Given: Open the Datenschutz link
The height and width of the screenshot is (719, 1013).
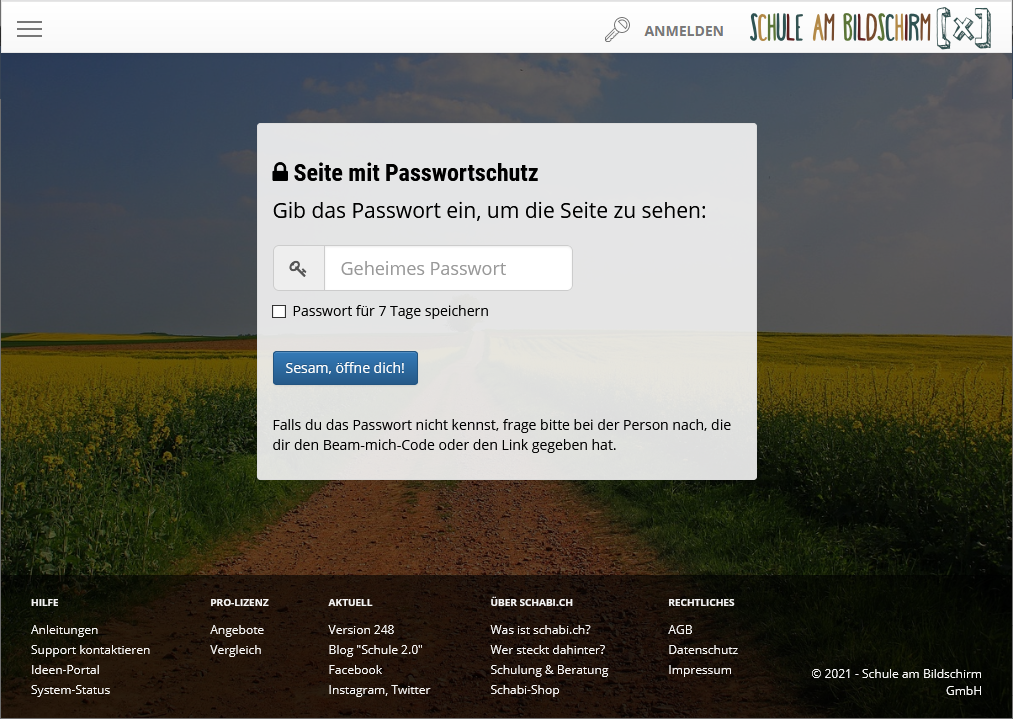Looking at the screenshot, I should point(703,649).
